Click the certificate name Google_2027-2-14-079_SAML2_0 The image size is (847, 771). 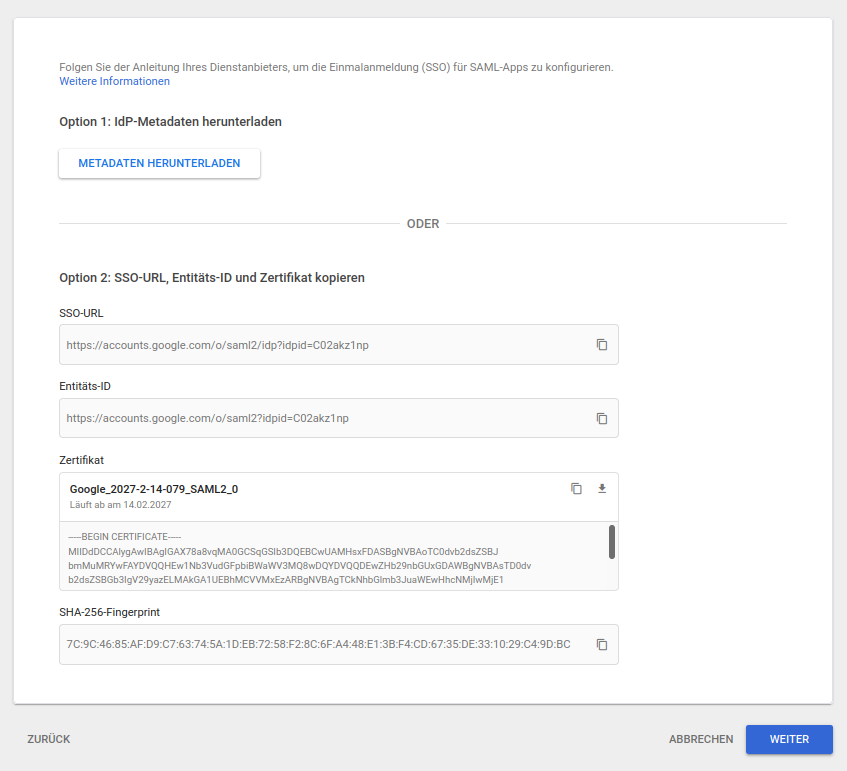(x=154, y=489)
